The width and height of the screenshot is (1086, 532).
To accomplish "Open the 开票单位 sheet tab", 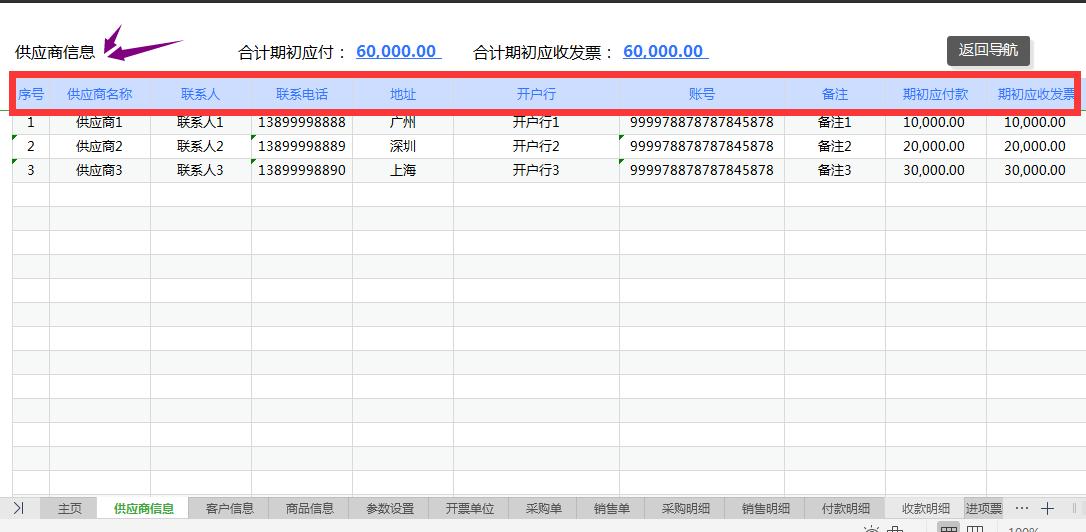I will pyautogui.click(x=470, y=508).
